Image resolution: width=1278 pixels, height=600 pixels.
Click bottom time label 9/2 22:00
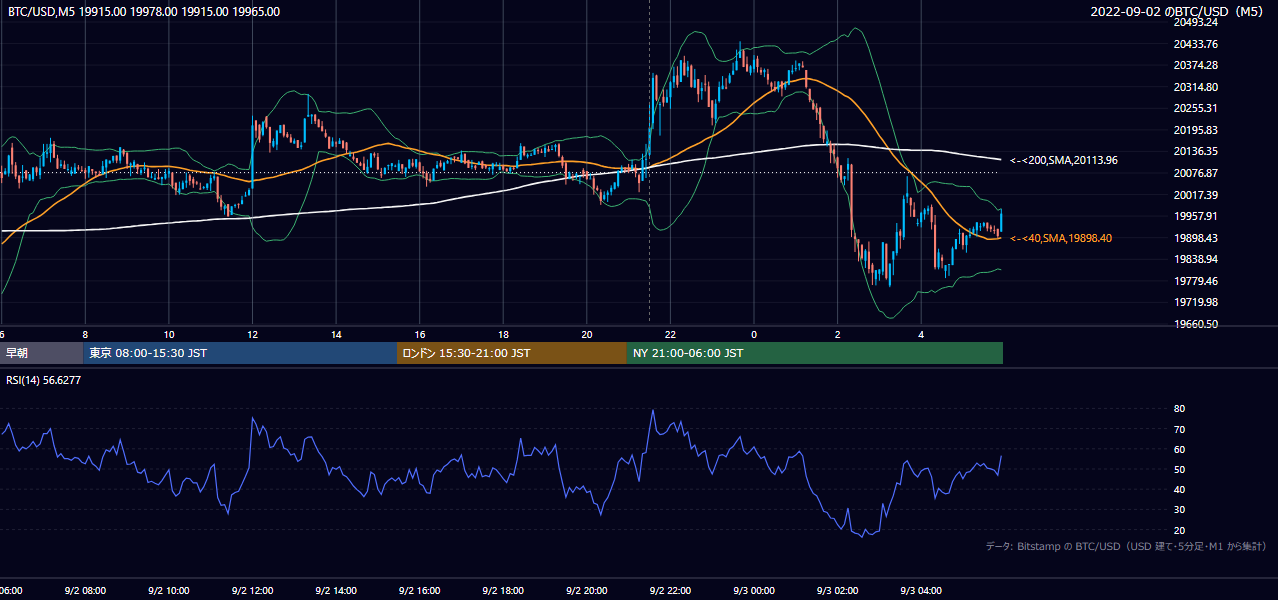(x=670, y=591)
